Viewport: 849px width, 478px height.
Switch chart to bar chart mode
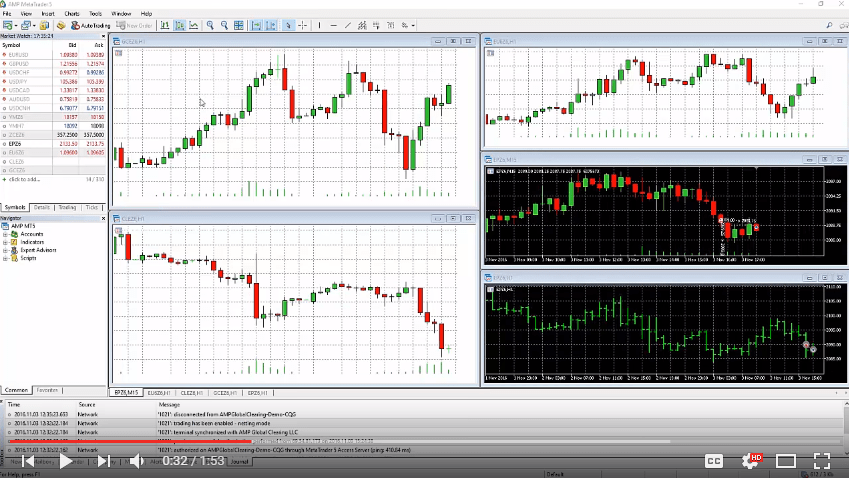pos(165,25)
